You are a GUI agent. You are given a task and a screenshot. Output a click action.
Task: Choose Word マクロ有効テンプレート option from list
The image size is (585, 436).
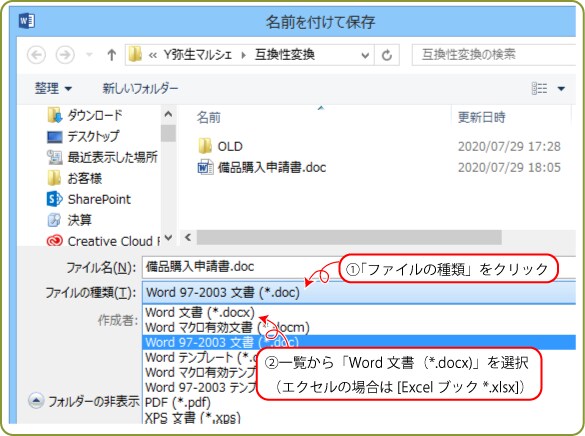pyautogui.click(x=200, y=372)
